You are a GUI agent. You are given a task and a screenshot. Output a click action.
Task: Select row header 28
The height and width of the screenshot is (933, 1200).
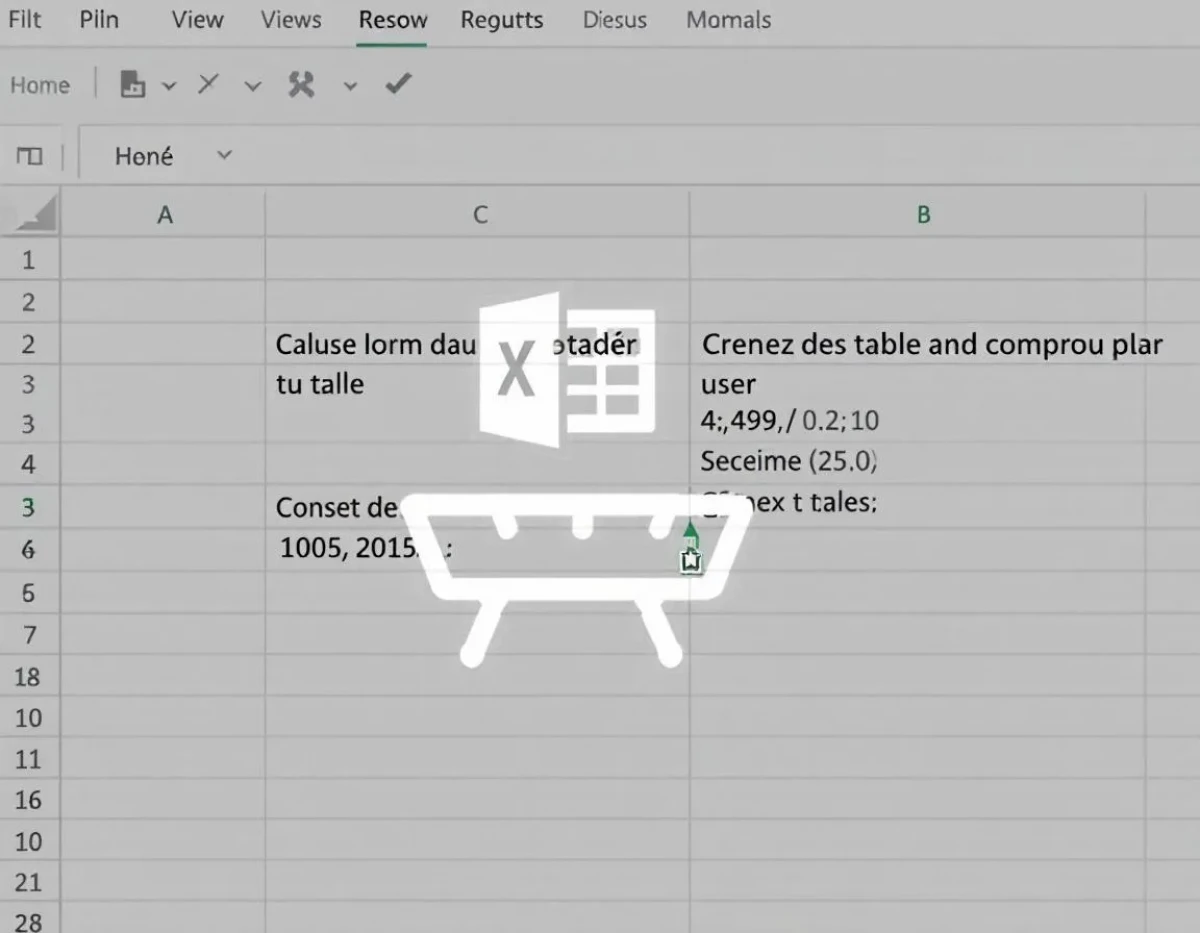click(x=28, y=921)
